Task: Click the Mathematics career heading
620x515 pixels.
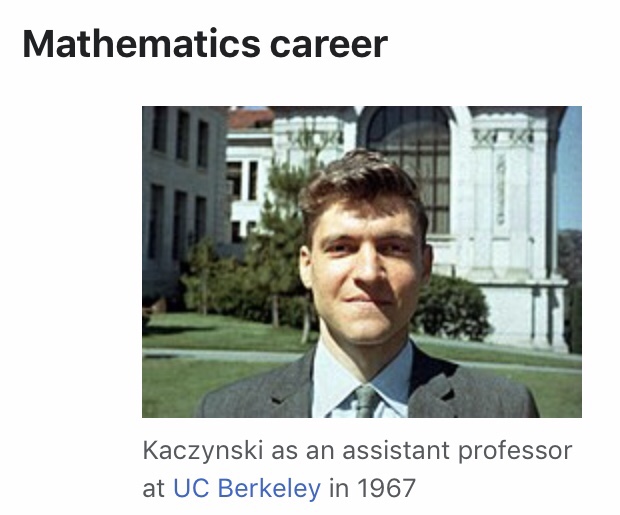Action: tap(205, 45)
